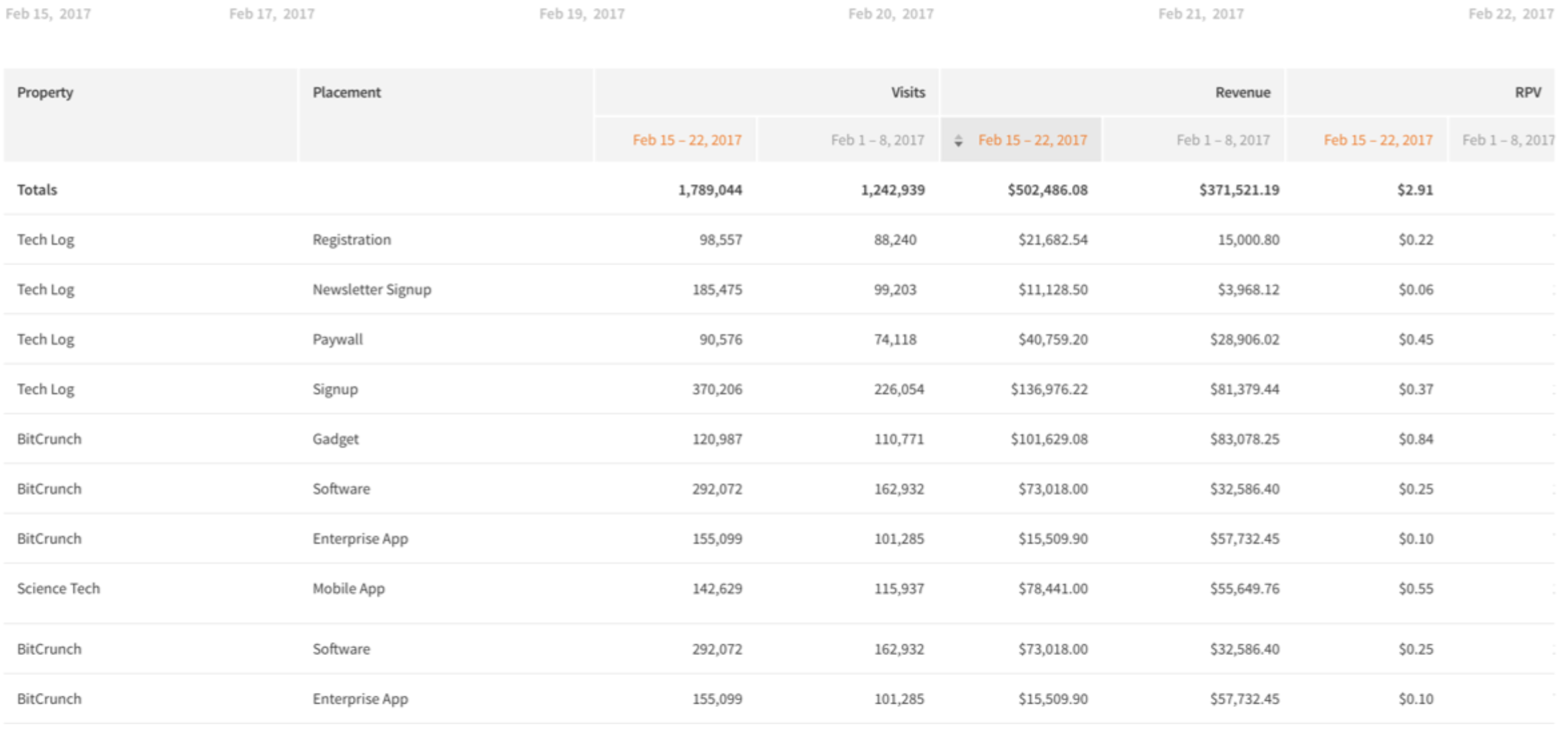Select Visits Feb 1 – 8, 2017 subheader
The width and height of the screenshot is (1568, 735).
[x=877, y=140]
